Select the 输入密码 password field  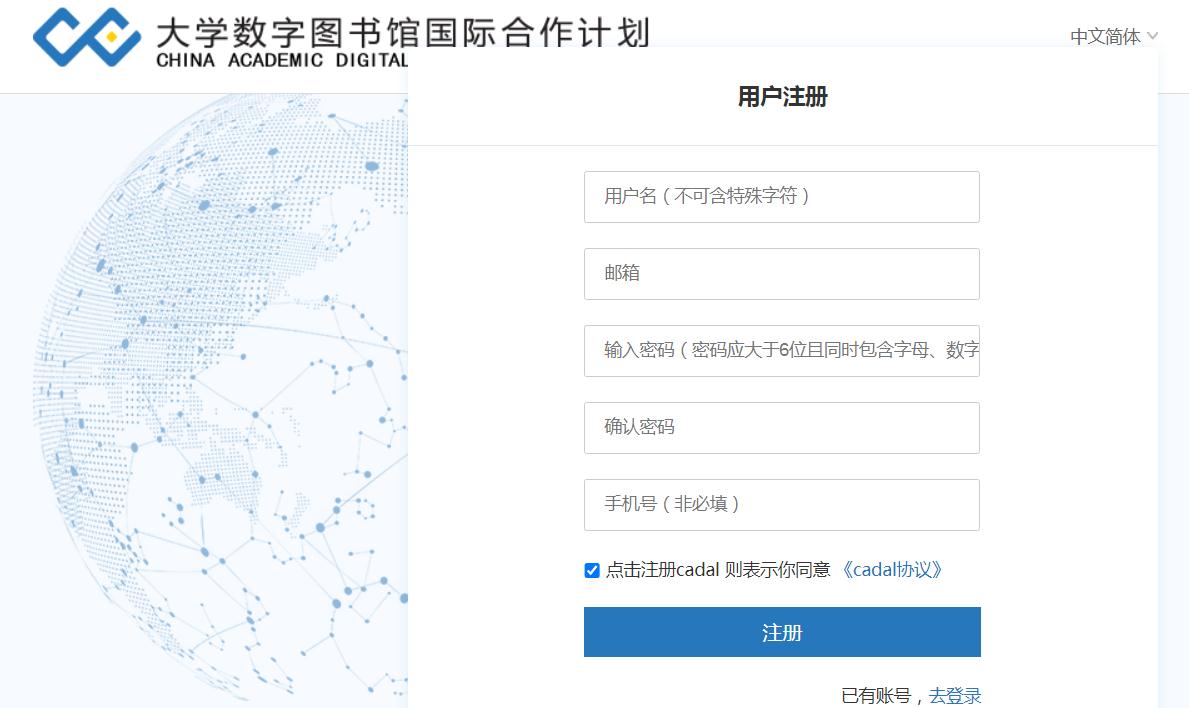tap(781, 351)
